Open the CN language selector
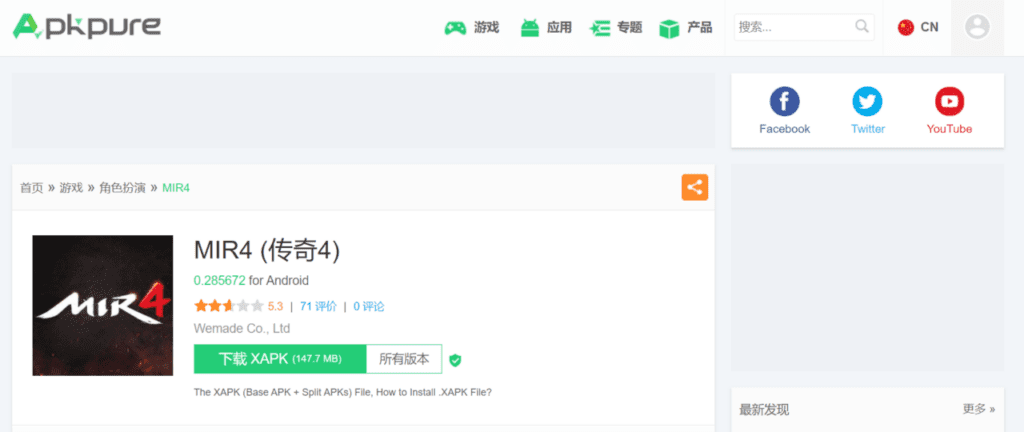The width and height of the screenshot is (1024, 432). (918, 27)
